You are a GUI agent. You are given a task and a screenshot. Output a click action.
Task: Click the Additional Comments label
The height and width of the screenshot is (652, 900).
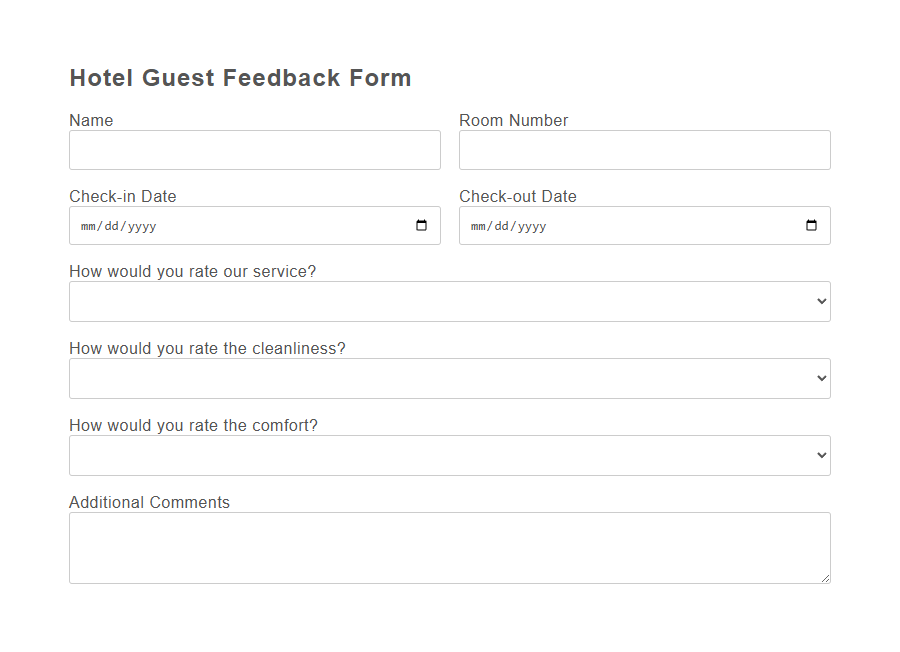pyautogui.click(x=149, y=502)
